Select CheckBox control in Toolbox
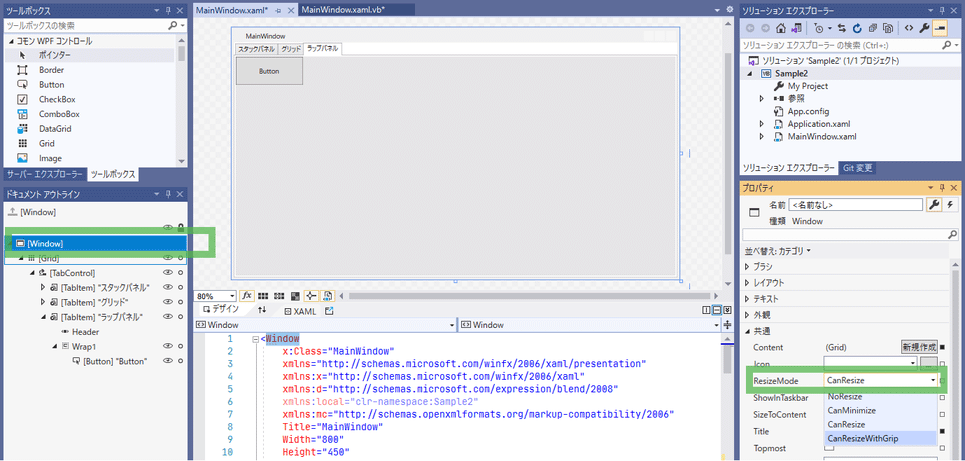This screenshot has height=461, width=965. pyautogui.click(x=57, y=99)
